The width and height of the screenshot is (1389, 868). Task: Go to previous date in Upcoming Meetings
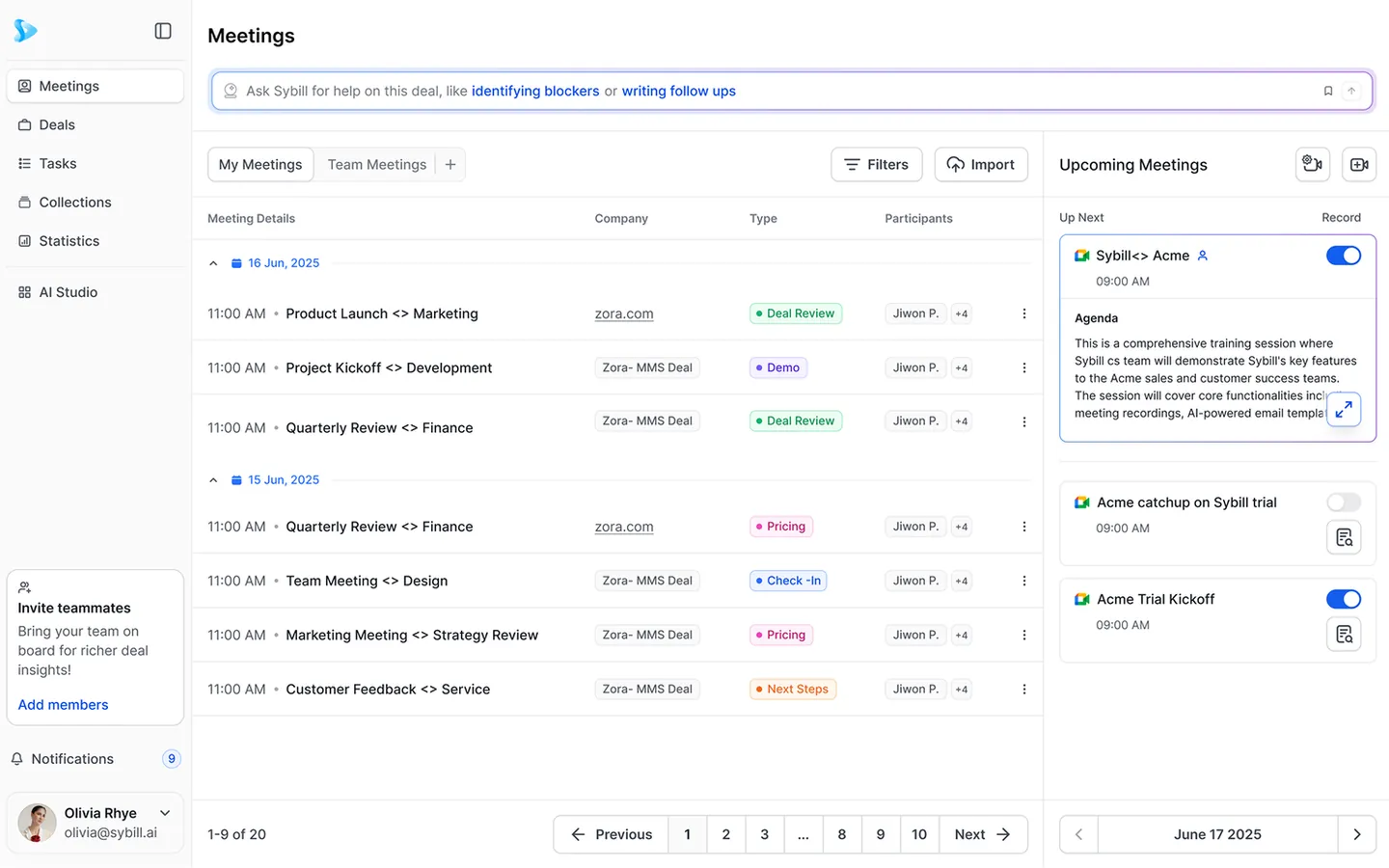tap(1079, 834)
